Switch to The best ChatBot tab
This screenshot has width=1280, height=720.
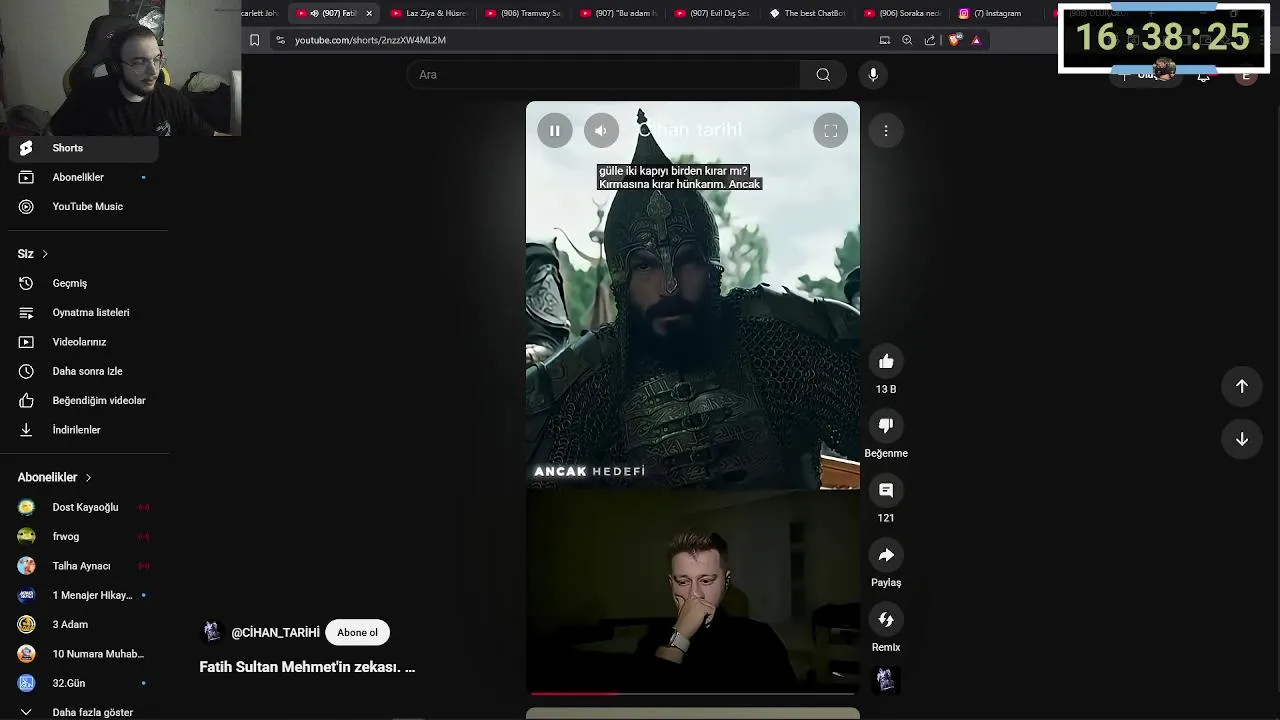(x=808, y=13)
